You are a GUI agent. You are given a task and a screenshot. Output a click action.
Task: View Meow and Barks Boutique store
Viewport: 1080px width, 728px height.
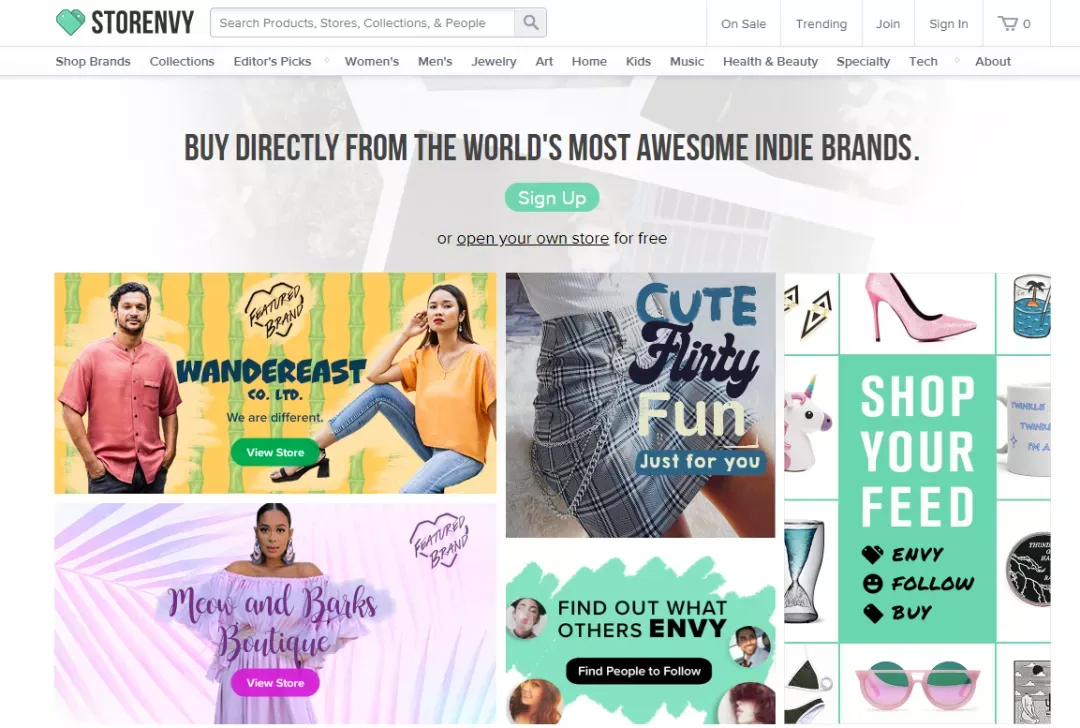(x=275, y=683)
